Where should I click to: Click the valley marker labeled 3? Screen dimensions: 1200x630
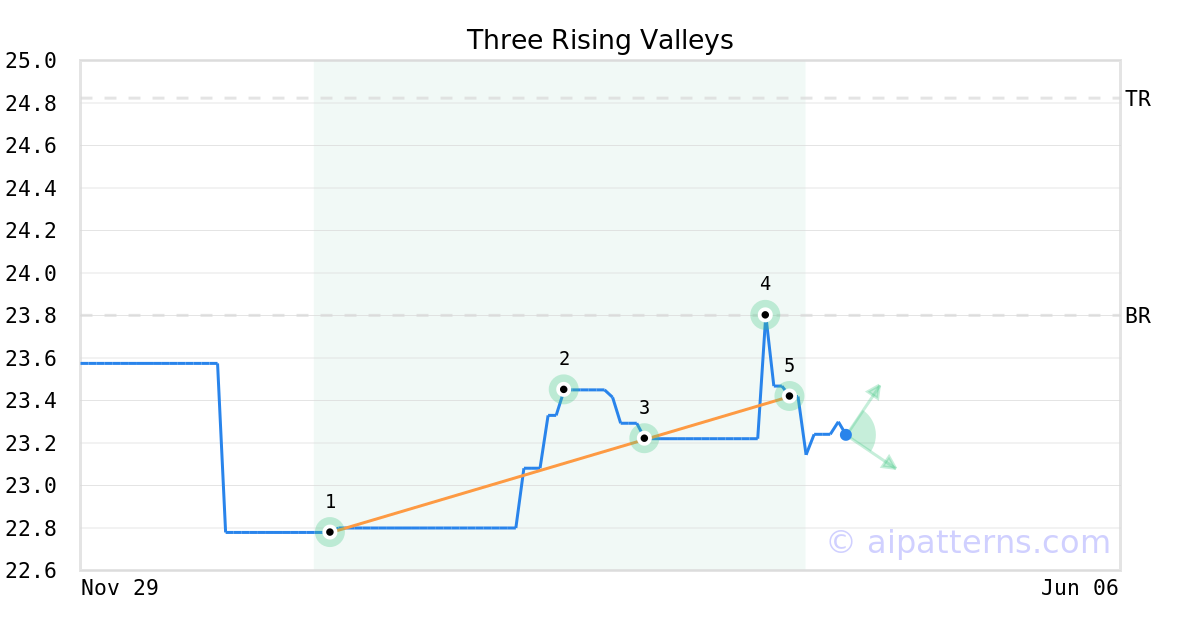pos(644,438)
